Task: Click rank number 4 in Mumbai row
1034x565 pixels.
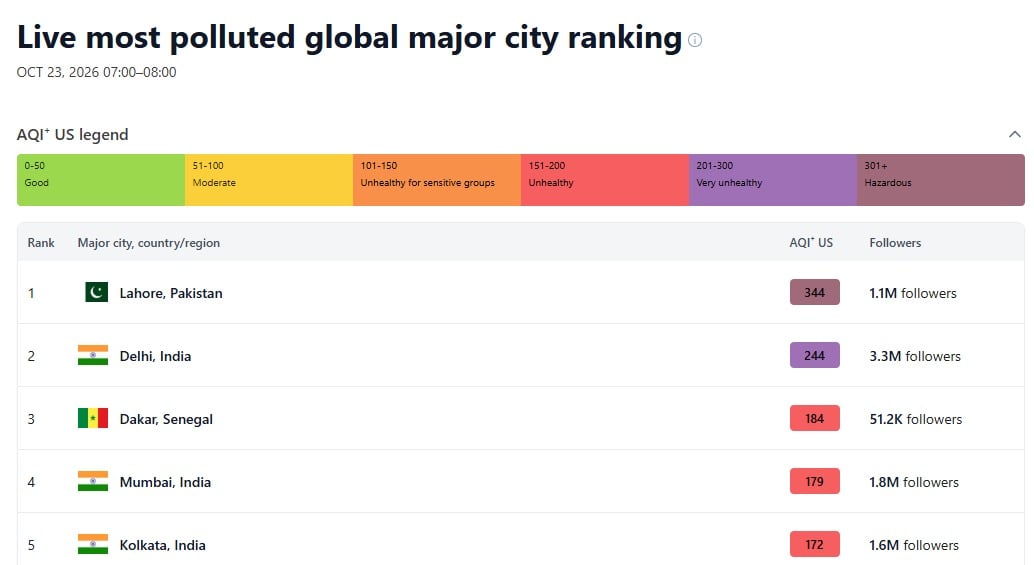Action: tap(31, 482)
